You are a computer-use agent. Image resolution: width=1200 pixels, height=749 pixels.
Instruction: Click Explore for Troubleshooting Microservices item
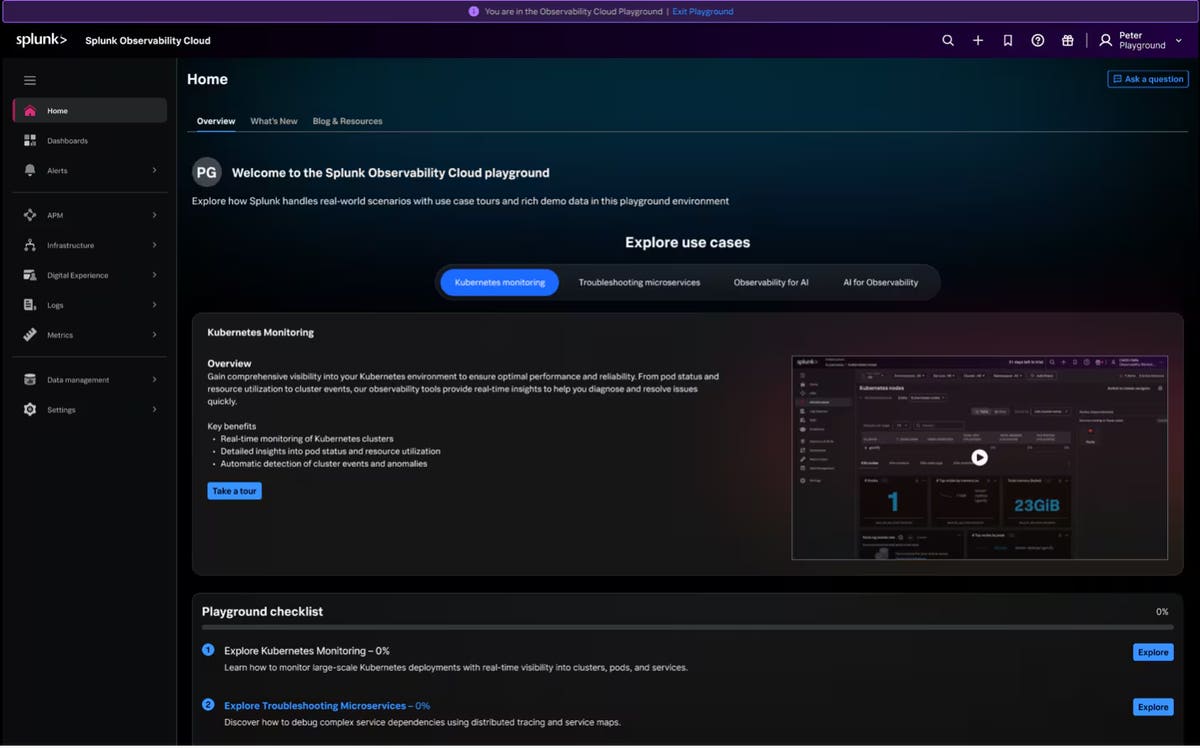(1153, 707)
